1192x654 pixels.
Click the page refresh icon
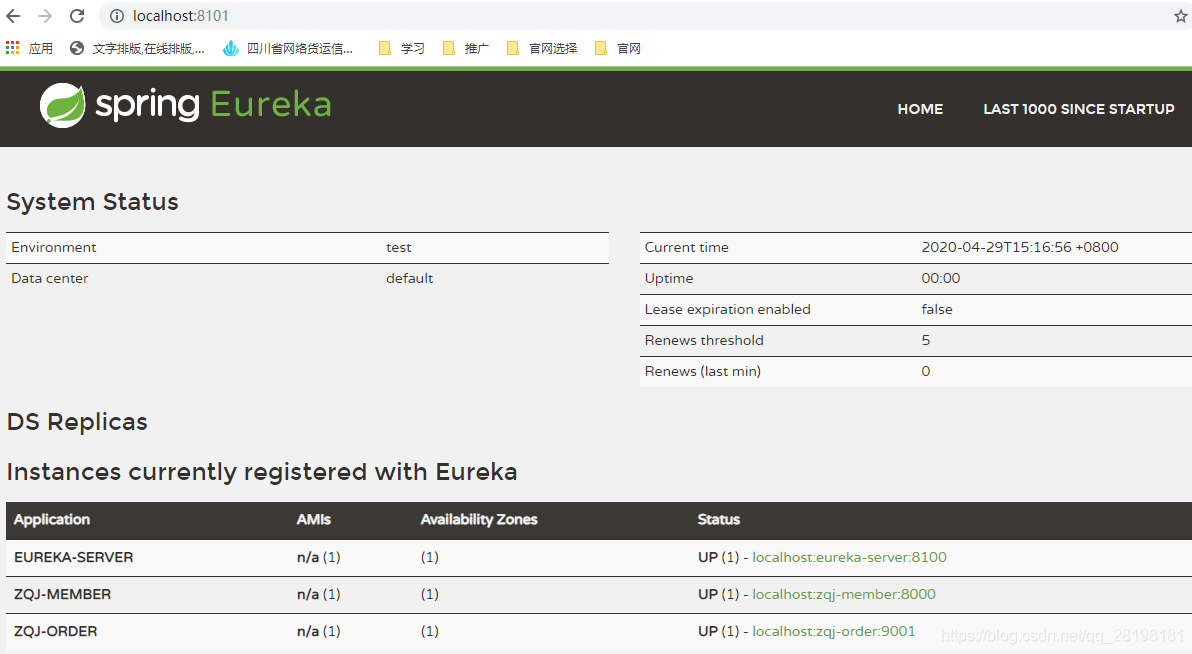tap(77, 15)
